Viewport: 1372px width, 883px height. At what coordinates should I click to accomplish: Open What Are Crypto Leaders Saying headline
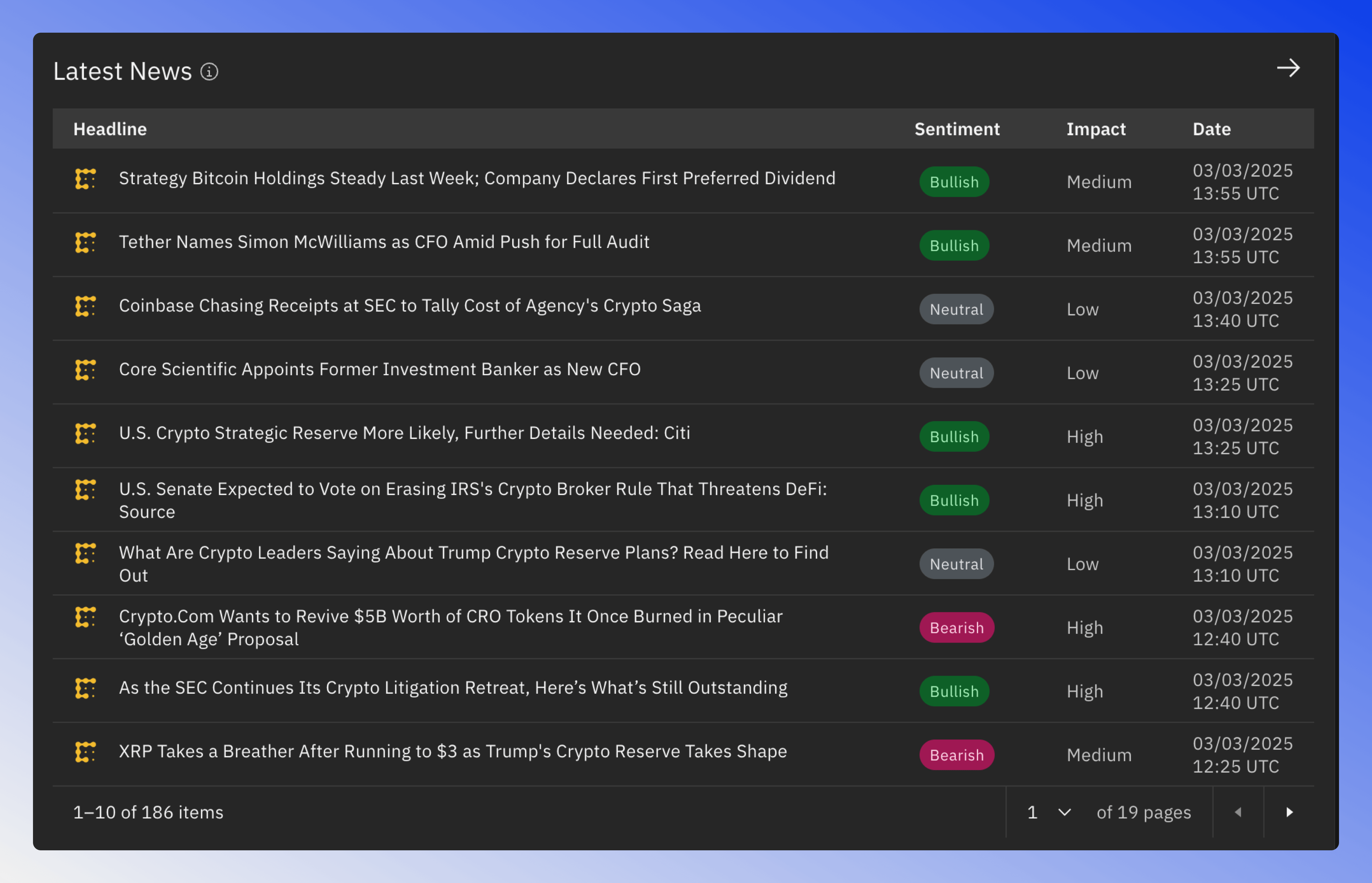coord(473,564)
